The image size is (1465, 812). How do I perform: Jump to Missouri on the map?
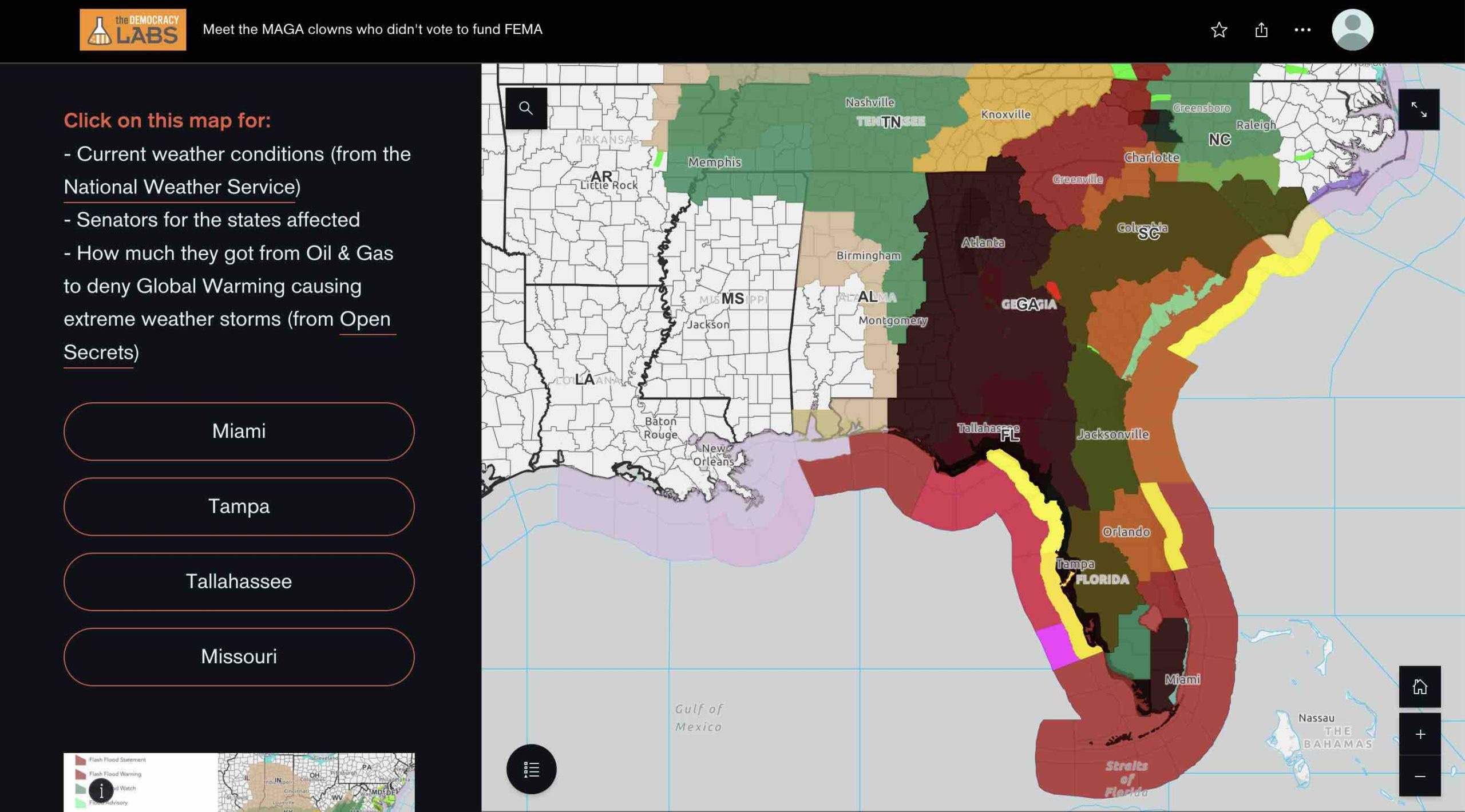239,656
